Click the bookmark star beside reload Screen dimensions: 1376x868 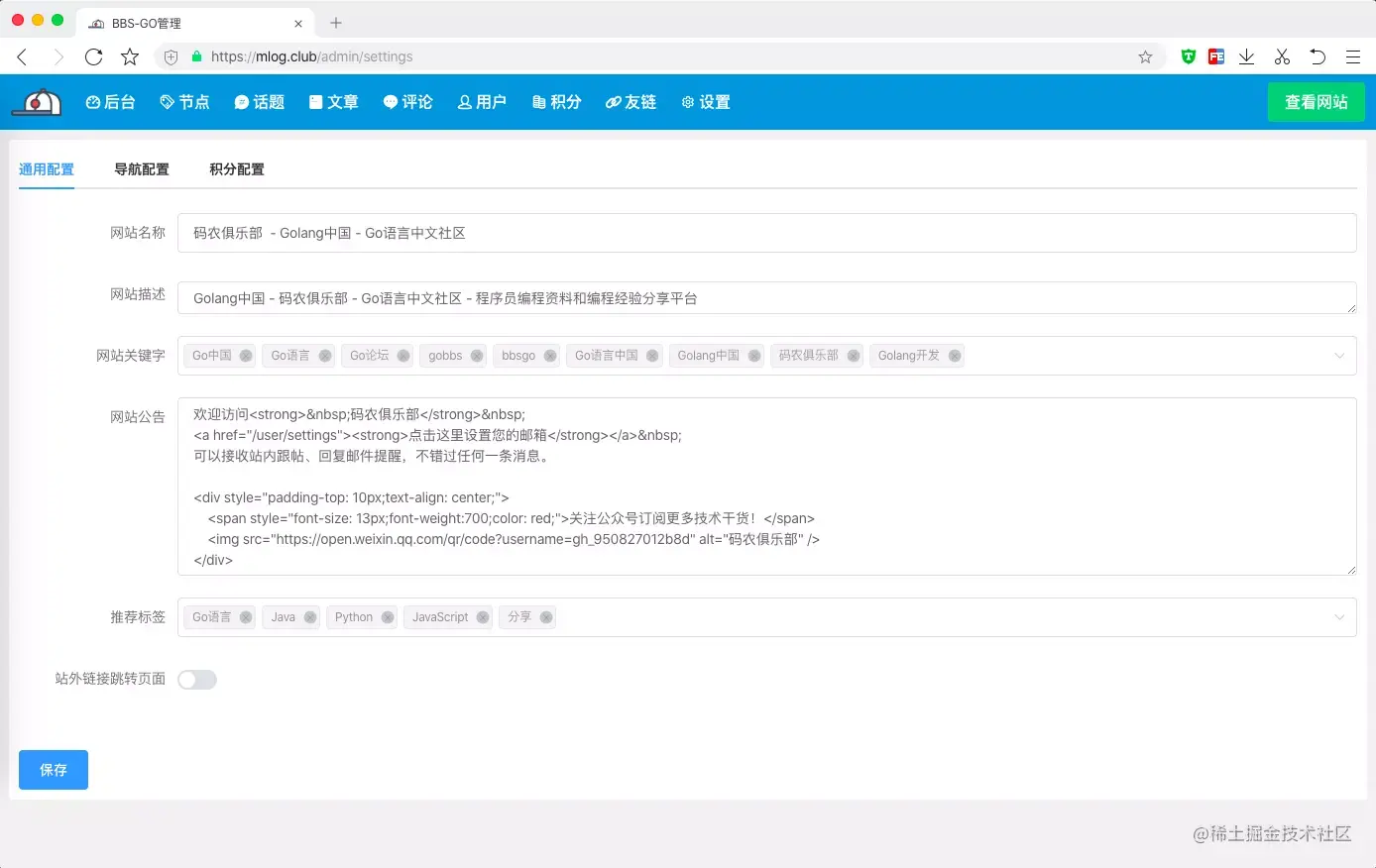coord(130,57)
